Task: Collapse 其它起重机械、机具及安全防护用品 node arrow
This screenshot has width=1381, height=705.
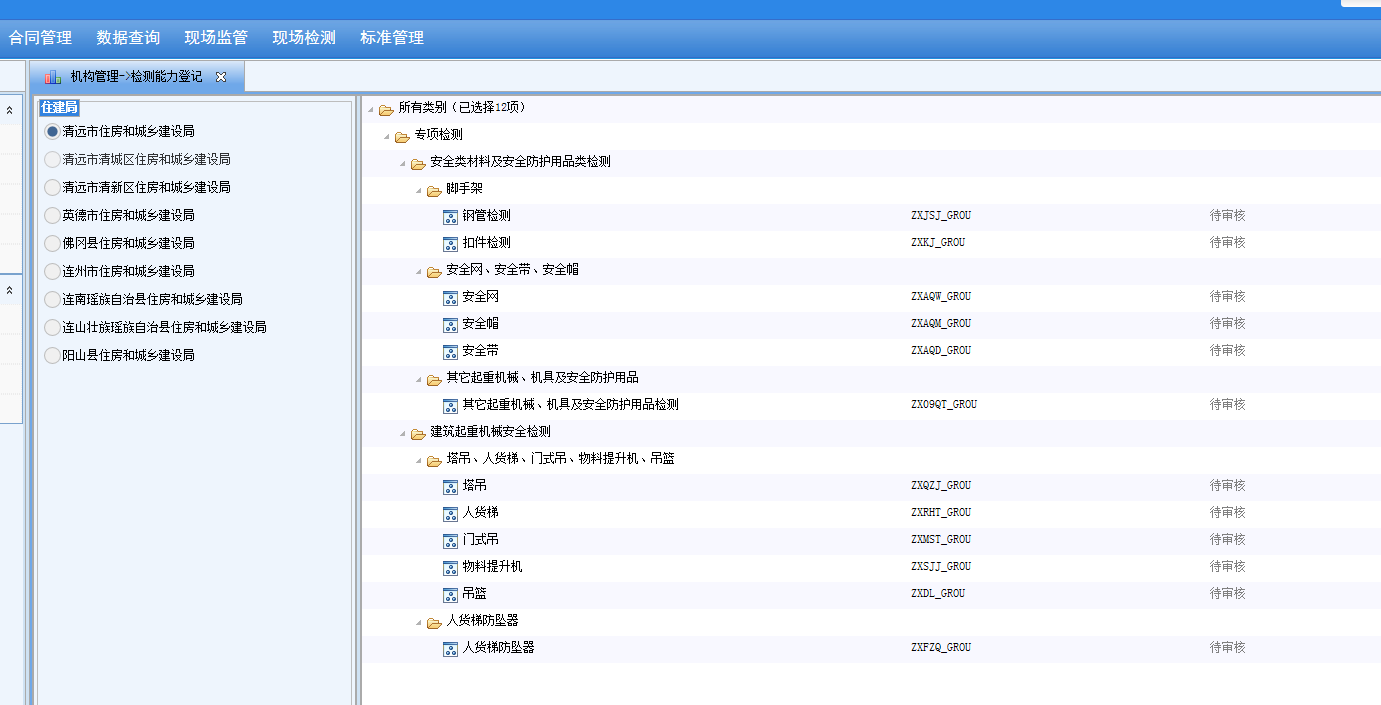Action: click(418, 379)
